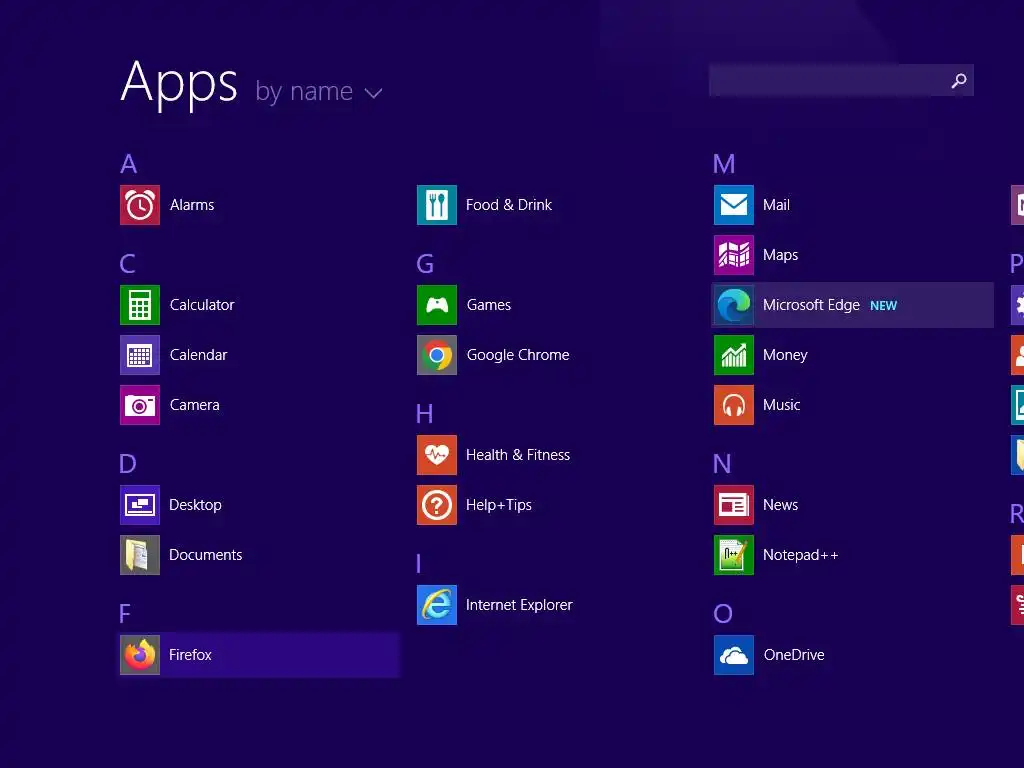Click inside the apps search field
The width and height of the screenshot is (1024, 768).
coord(841,80)
